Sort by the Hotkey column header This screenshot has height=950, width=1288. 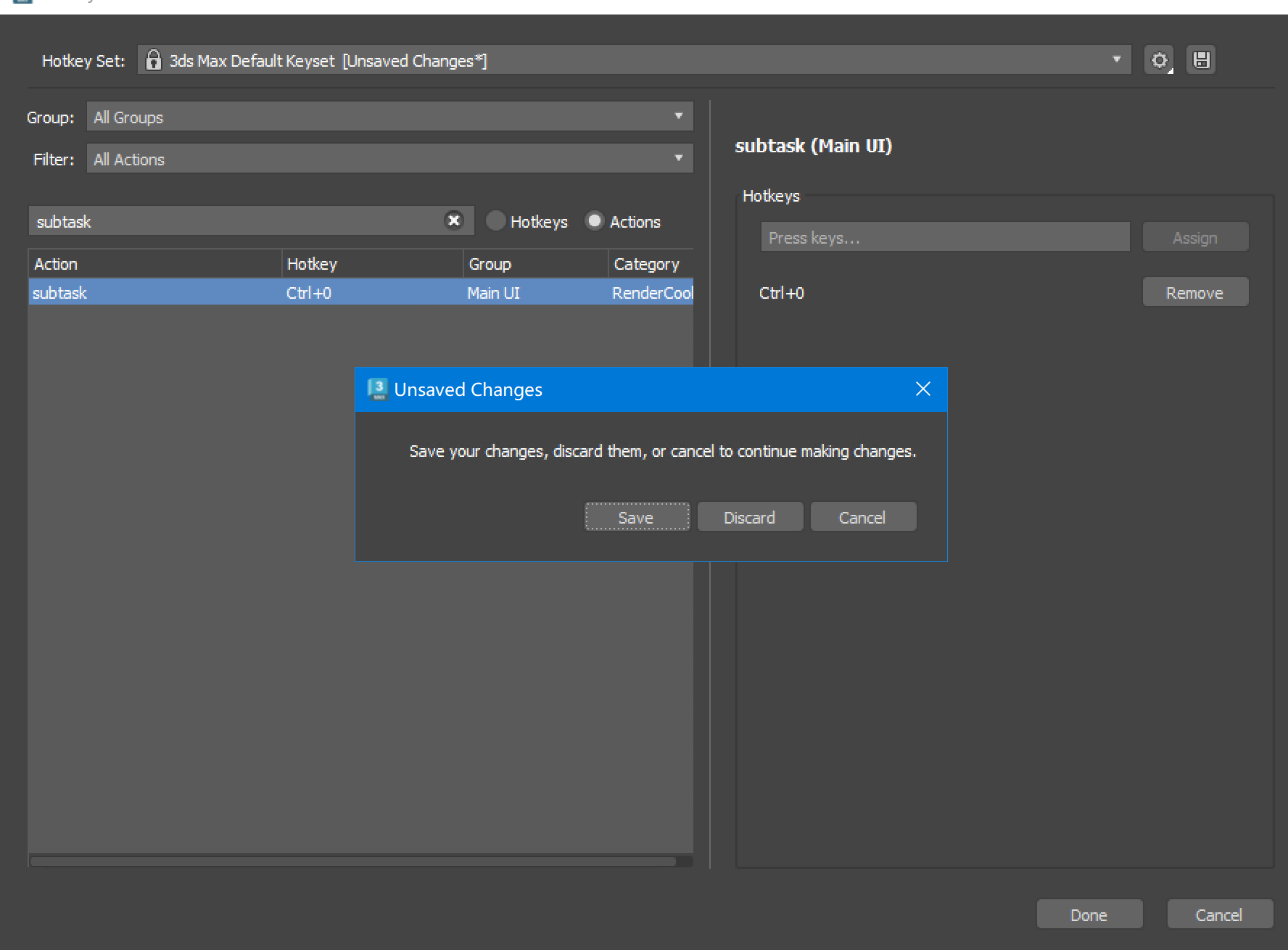[x=371, y=264]
